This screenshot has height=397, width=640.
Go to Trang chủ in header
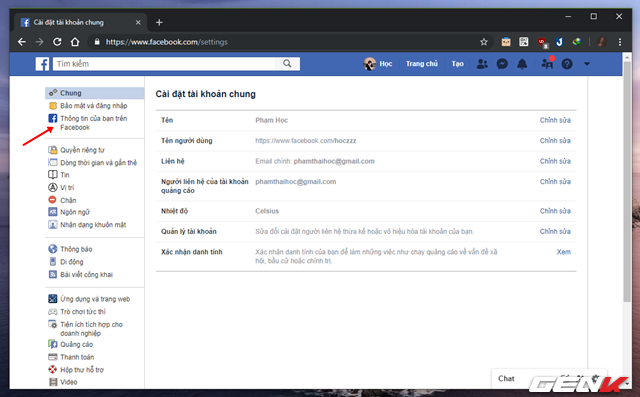(422, 64)
